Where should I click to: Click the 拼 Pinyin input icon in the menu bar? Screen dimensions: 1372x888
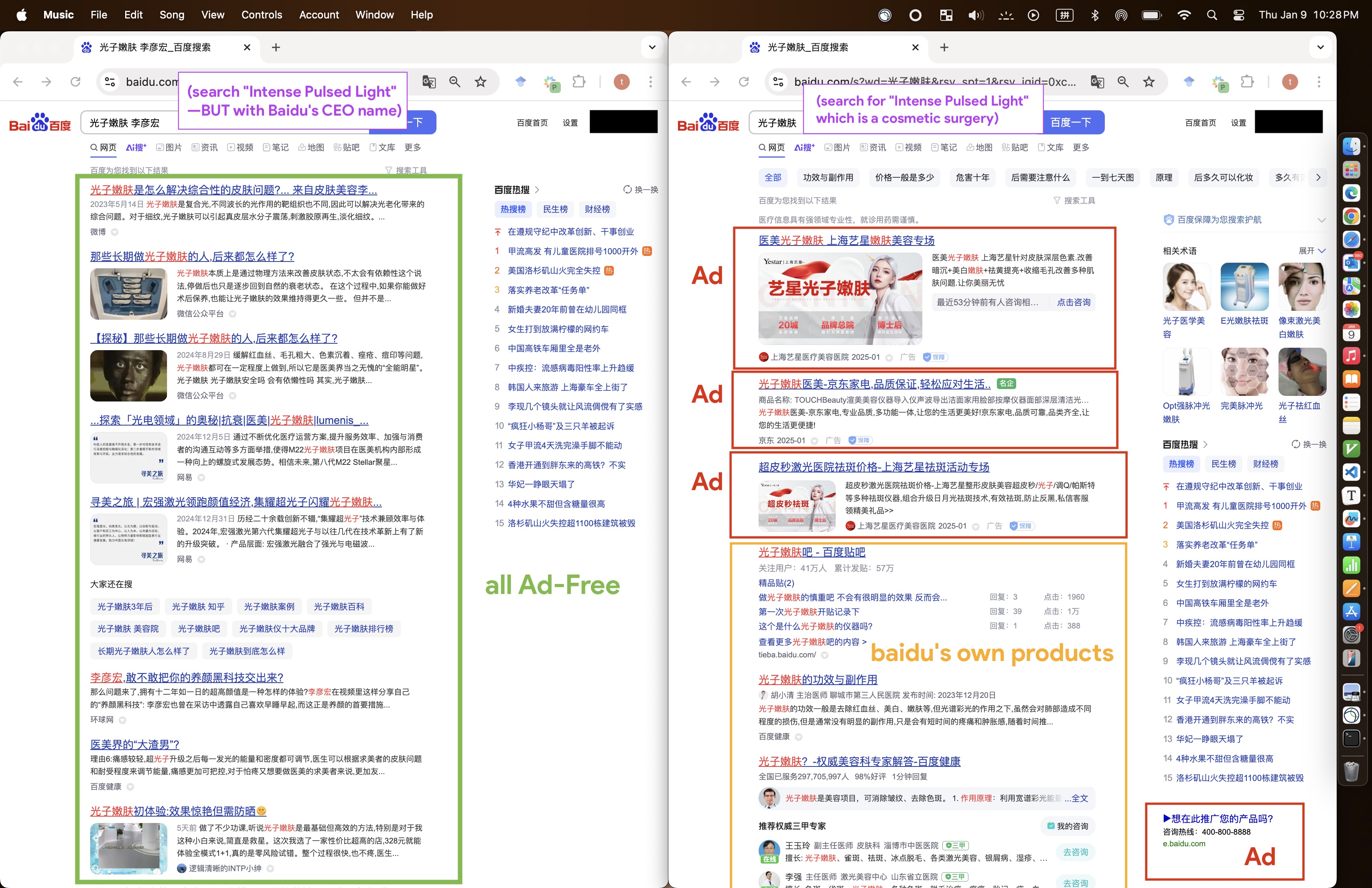point(1064,15)
